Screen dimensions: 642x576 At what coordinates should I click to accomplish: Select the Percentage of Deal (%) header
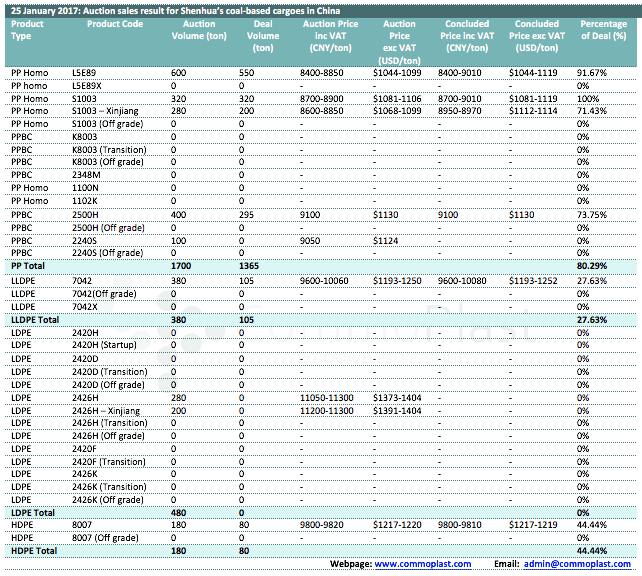click(x=603, y=30)
